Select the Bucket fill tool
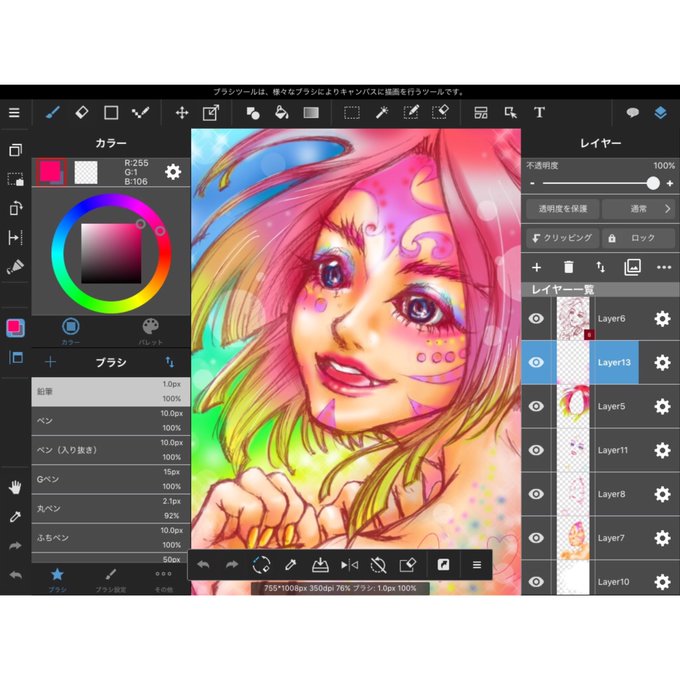Screen dimensions: 680x680 282,113
